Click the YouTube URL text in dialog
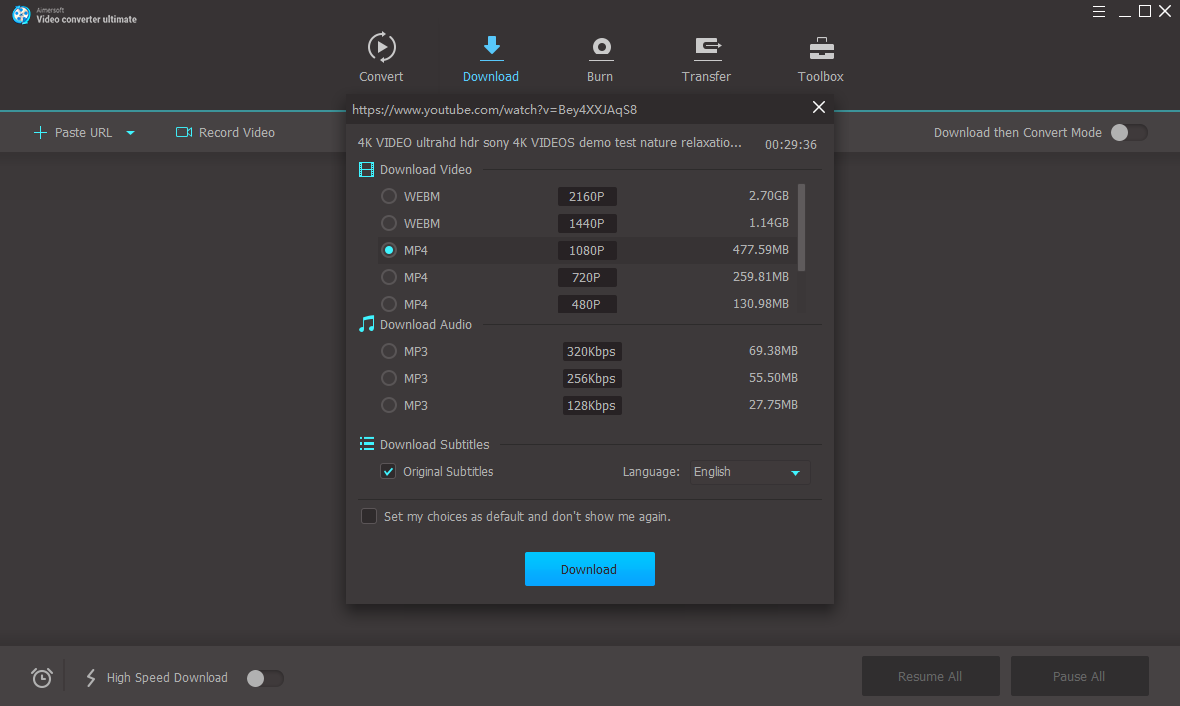Image resolution: width=1180 pixels, height=706 pixels. [494, 110]
